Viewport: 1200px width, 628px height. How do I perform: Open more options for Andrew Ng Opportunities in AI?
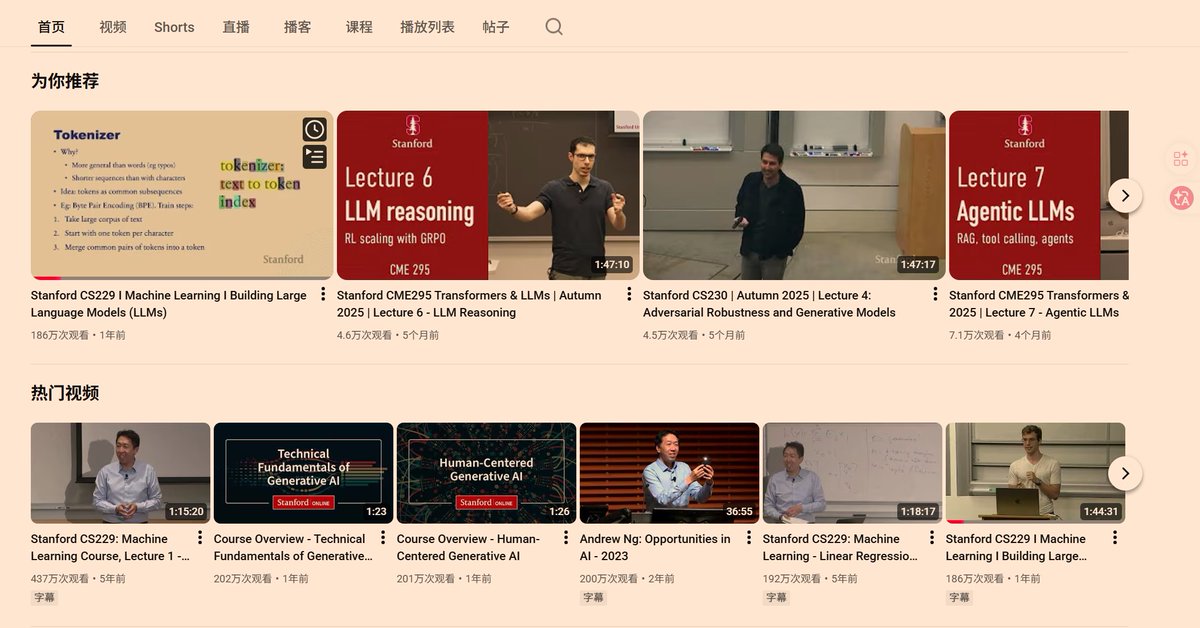749,538
